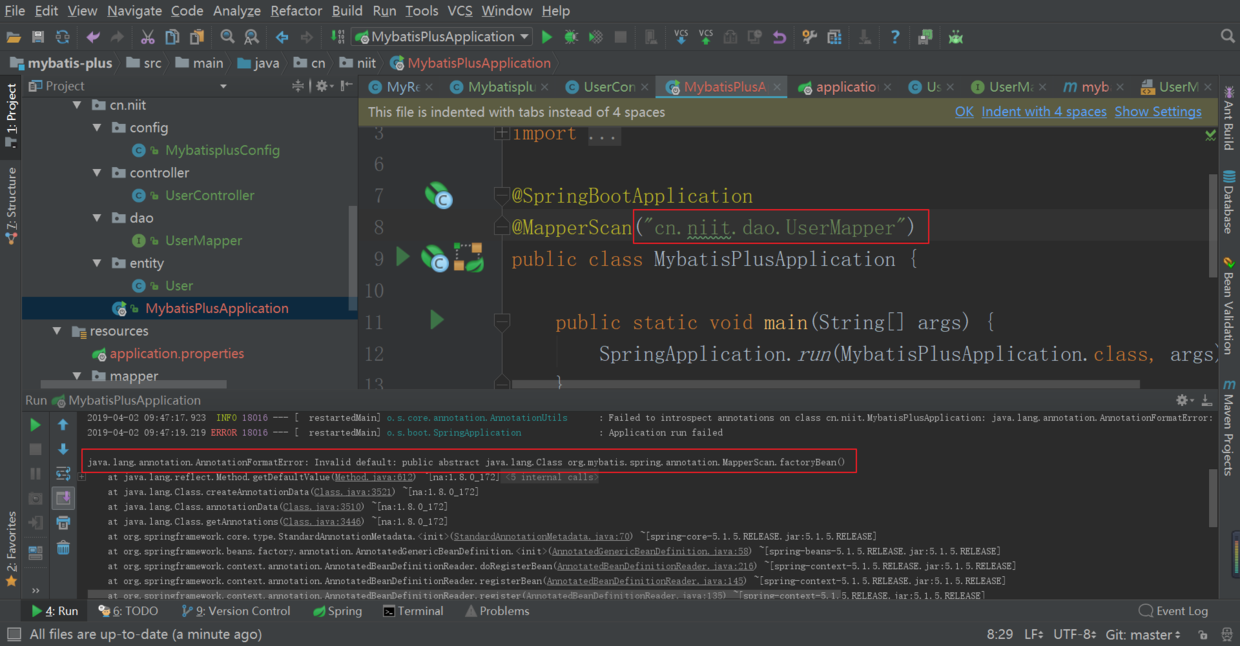The width and height of the screenshot is (1240, 646).
Task: Click Indent with 4 spaces link
Action: 1044,112
